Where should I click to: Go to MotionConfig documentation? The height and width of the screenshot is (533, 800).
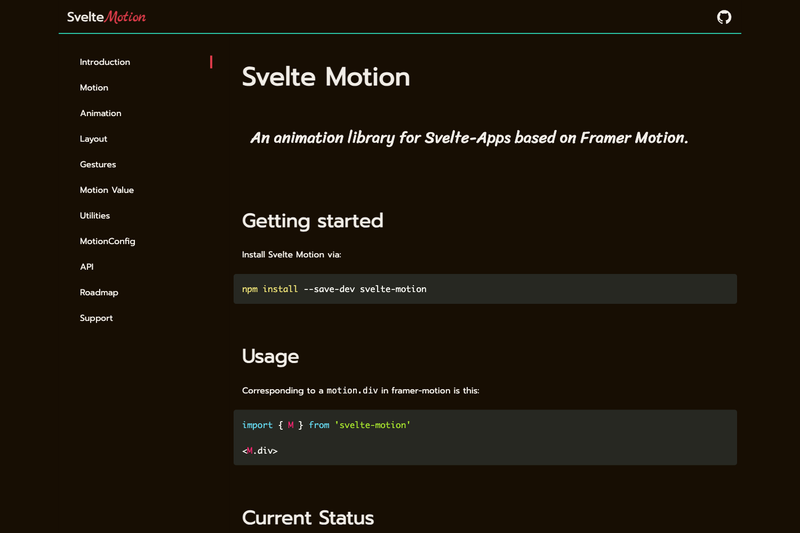pyautogui.click(x=107, y=241)
